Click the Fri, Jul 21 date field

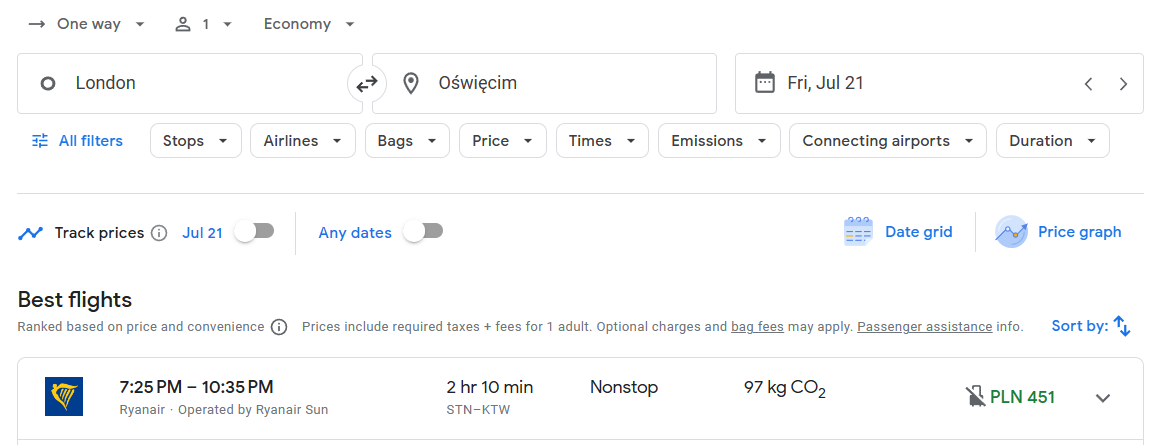(939, 83)
